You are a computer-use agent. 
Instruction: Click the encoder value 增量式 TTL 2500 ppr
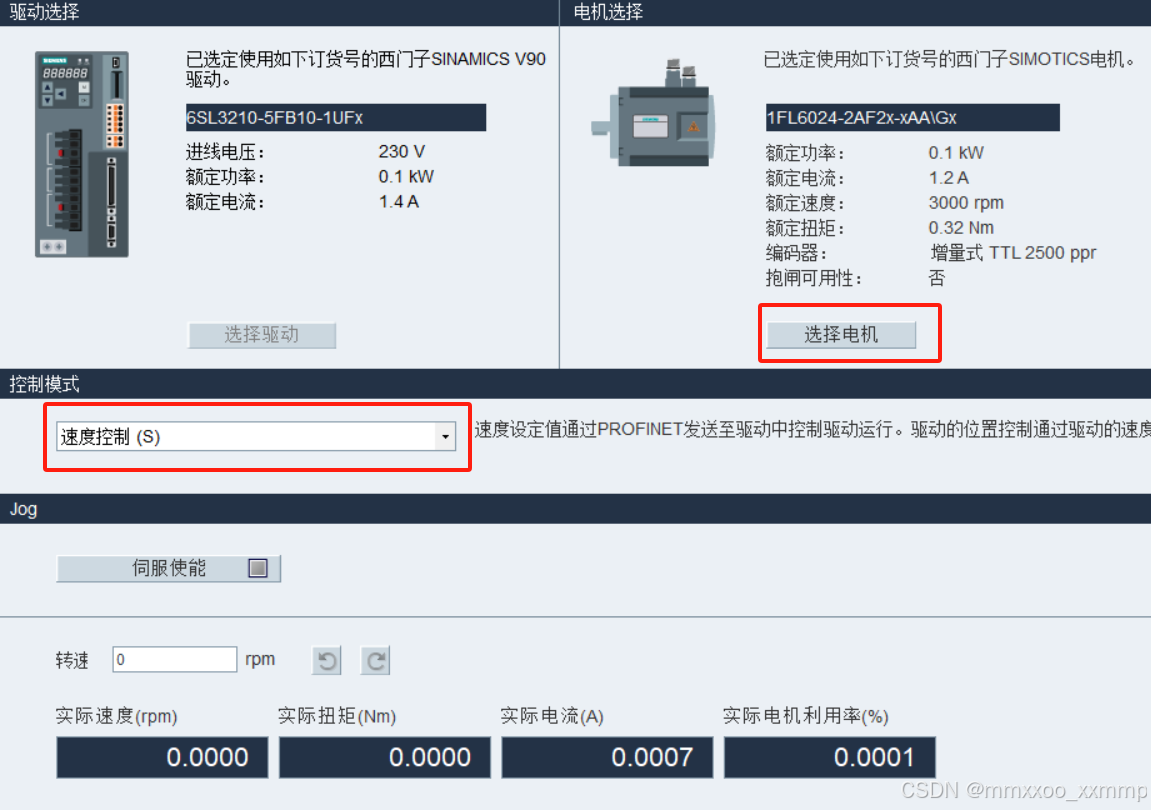(1013, 253)
